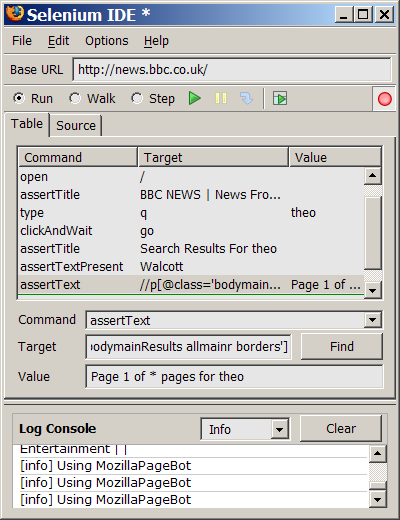Click the Find button
400x520 pixels.
click(342, 347)
